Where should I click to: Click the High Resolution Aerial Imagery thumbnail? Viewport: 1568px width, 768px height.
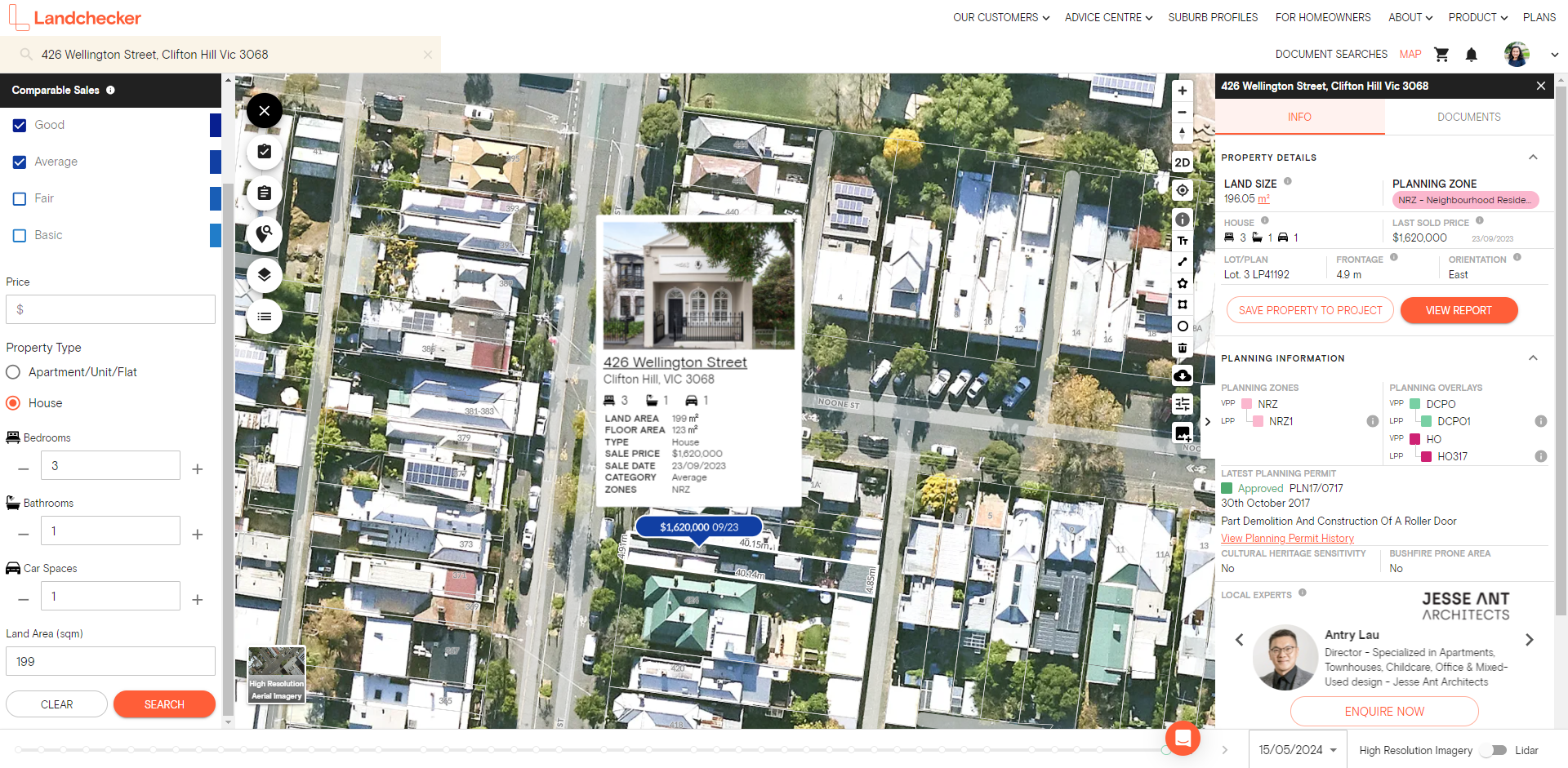coord(277,675)
